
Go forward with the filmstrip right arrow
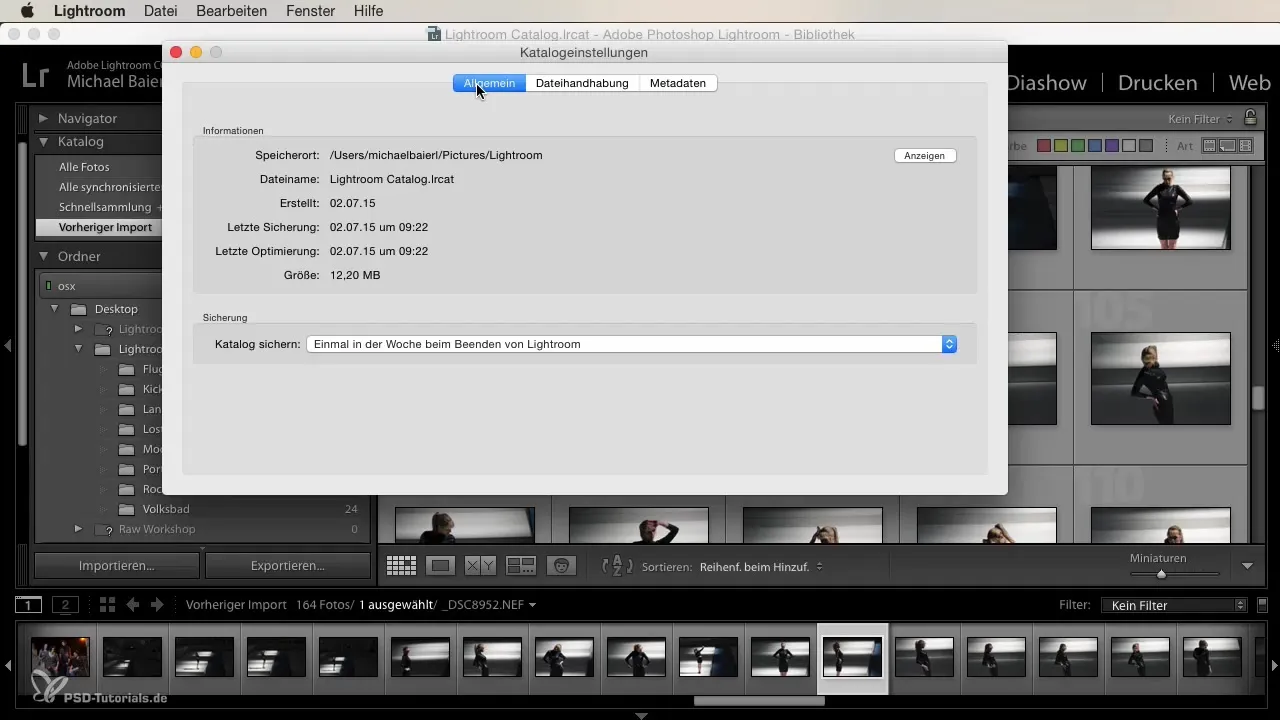click(156, 605)
